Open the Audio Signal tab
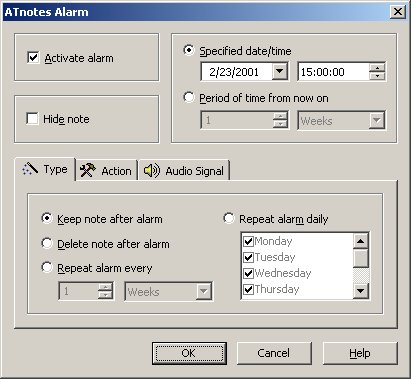 click(x=184, y=171)
